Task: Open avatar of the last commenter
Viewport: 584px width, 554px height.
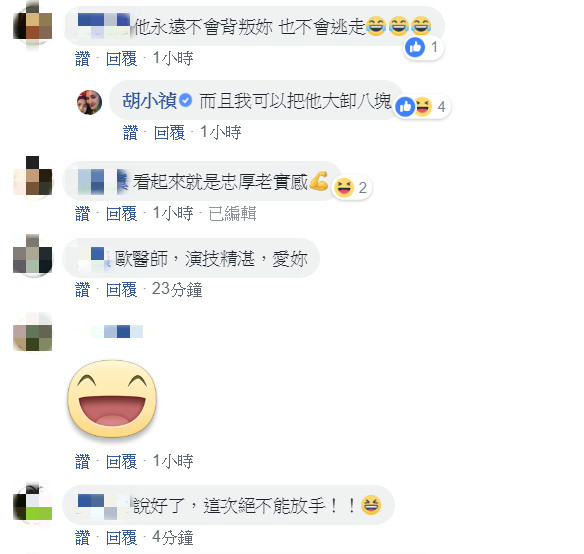Action: (x=32, y=502)
